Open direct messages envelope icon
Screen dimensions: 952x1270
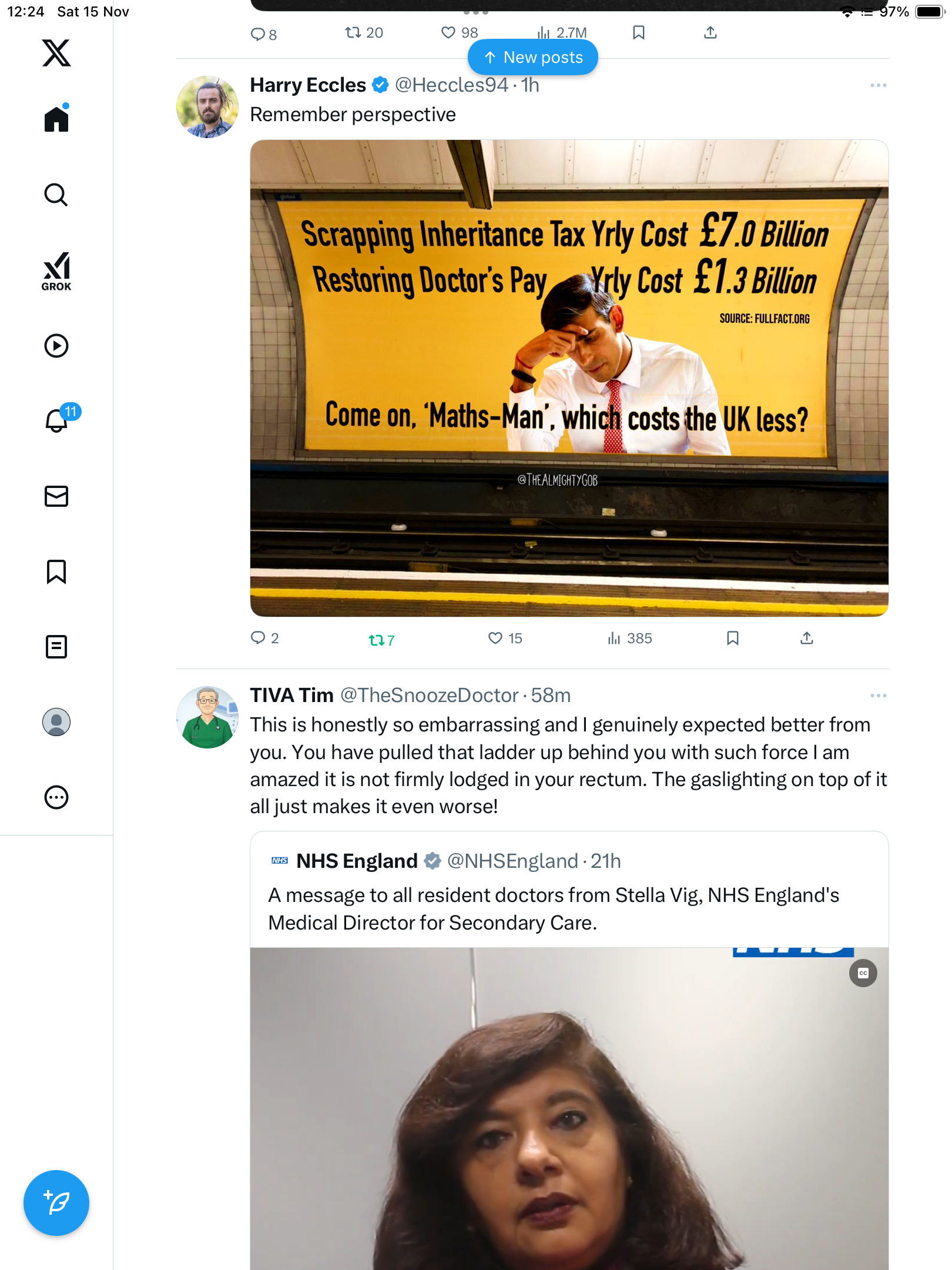(56, 496)
